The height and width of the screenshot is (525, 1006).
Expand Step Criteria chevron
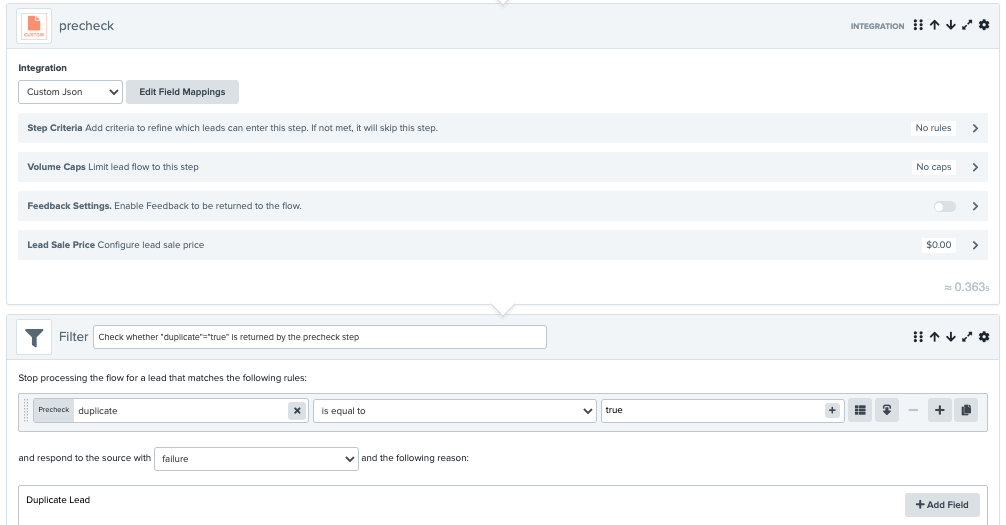(x=975, y=128)
